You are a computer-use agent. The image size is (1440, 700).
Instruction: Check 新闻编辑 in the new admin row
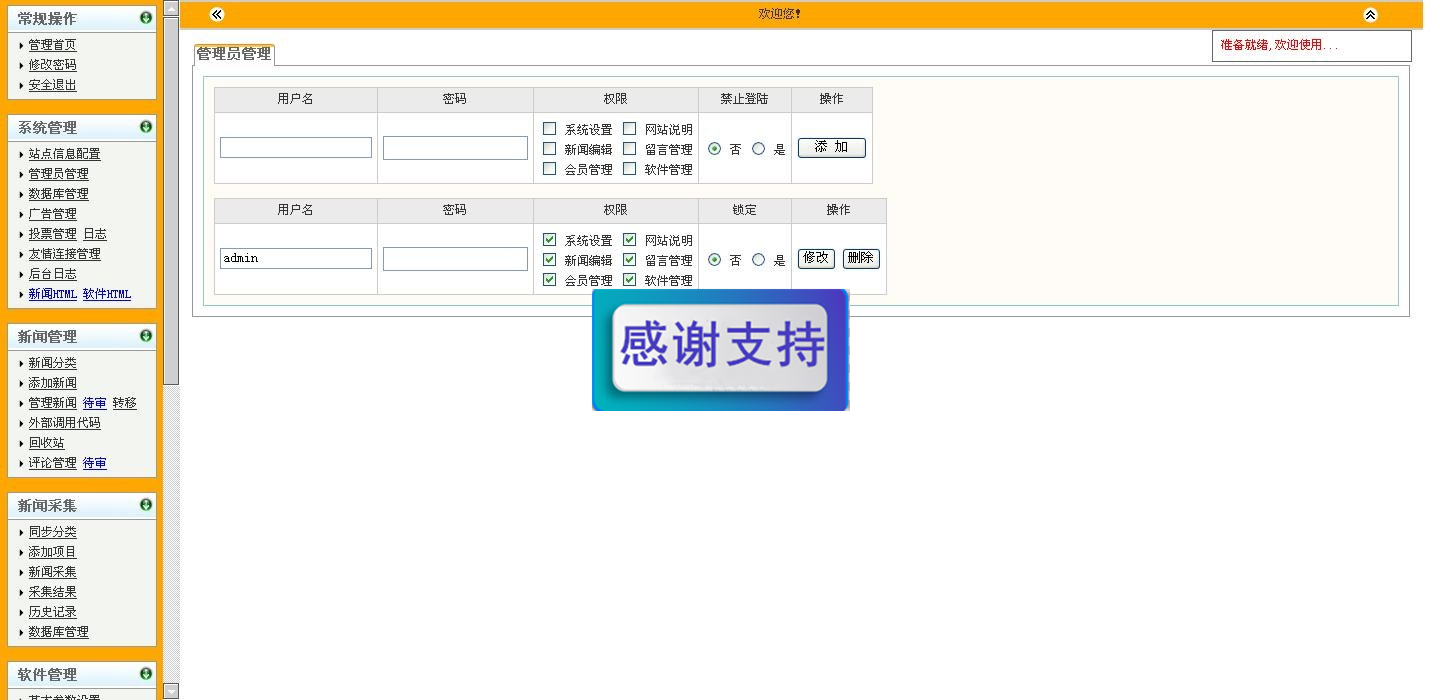point(549,149)
